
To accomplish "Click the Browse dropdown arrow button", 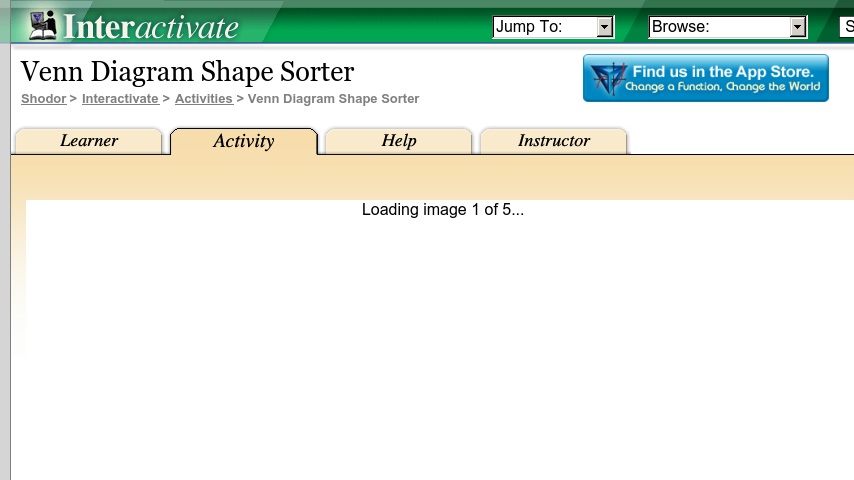I will coord(797,27).
